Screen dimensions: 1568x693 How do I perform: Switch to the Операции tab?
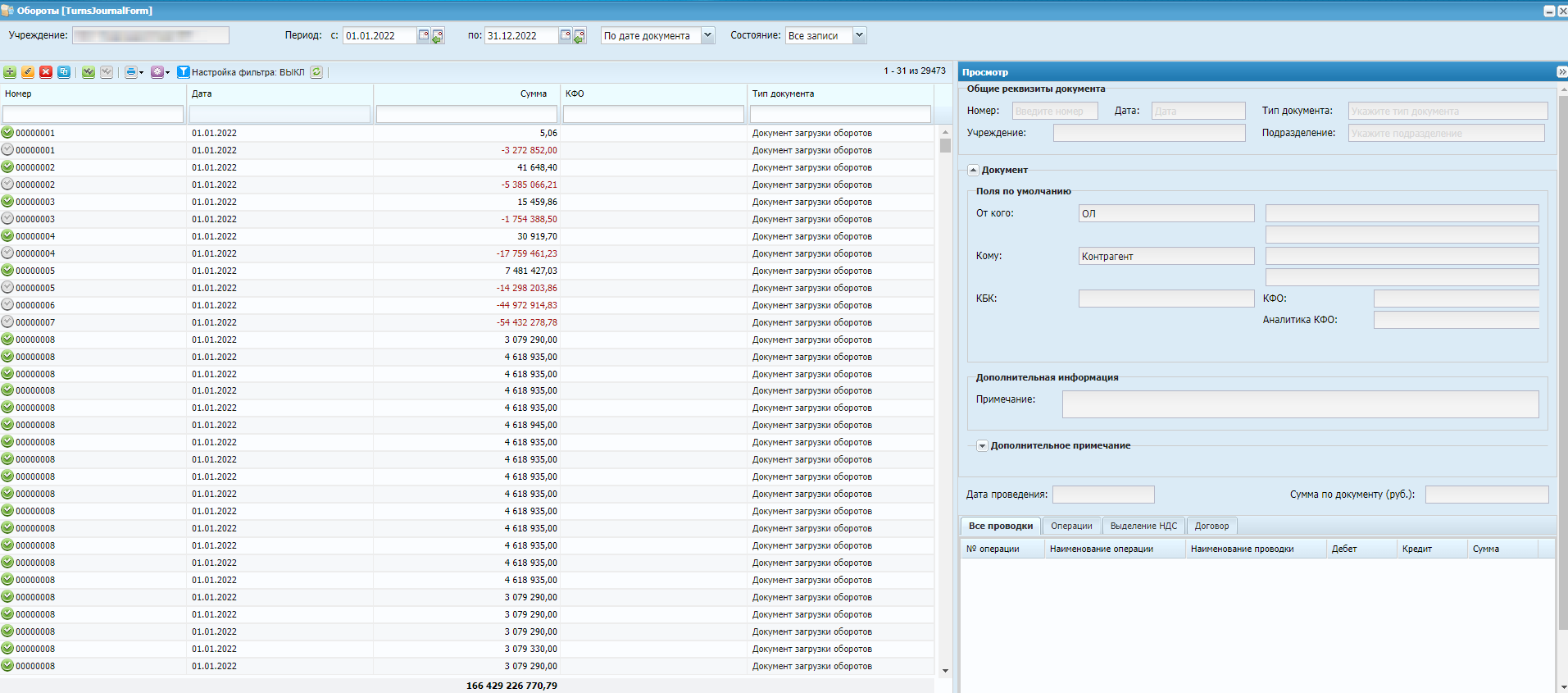pos(1071,526)
